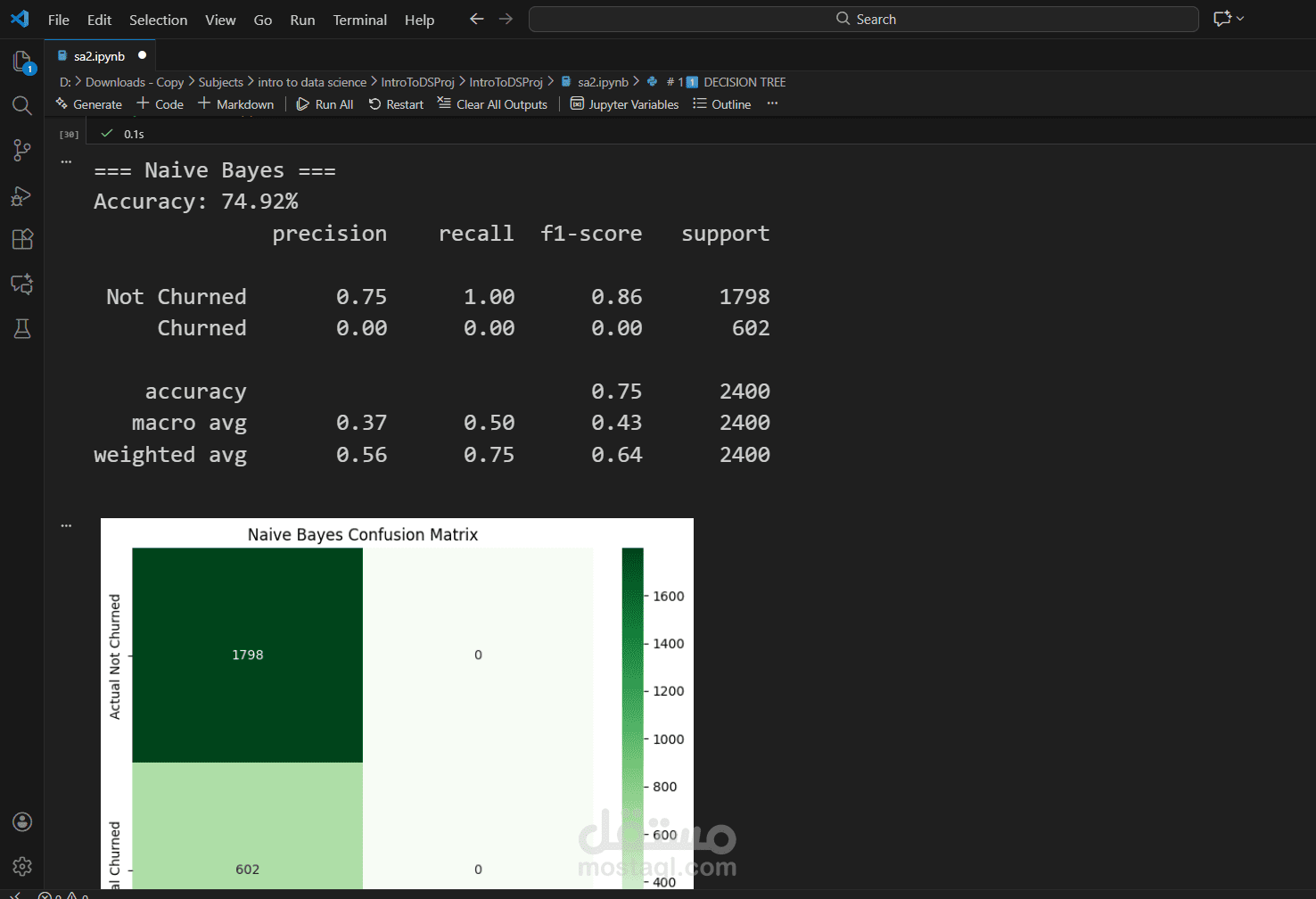Open the Explorer view in activity bar
Screen dimensions: 1316x899
22,62
